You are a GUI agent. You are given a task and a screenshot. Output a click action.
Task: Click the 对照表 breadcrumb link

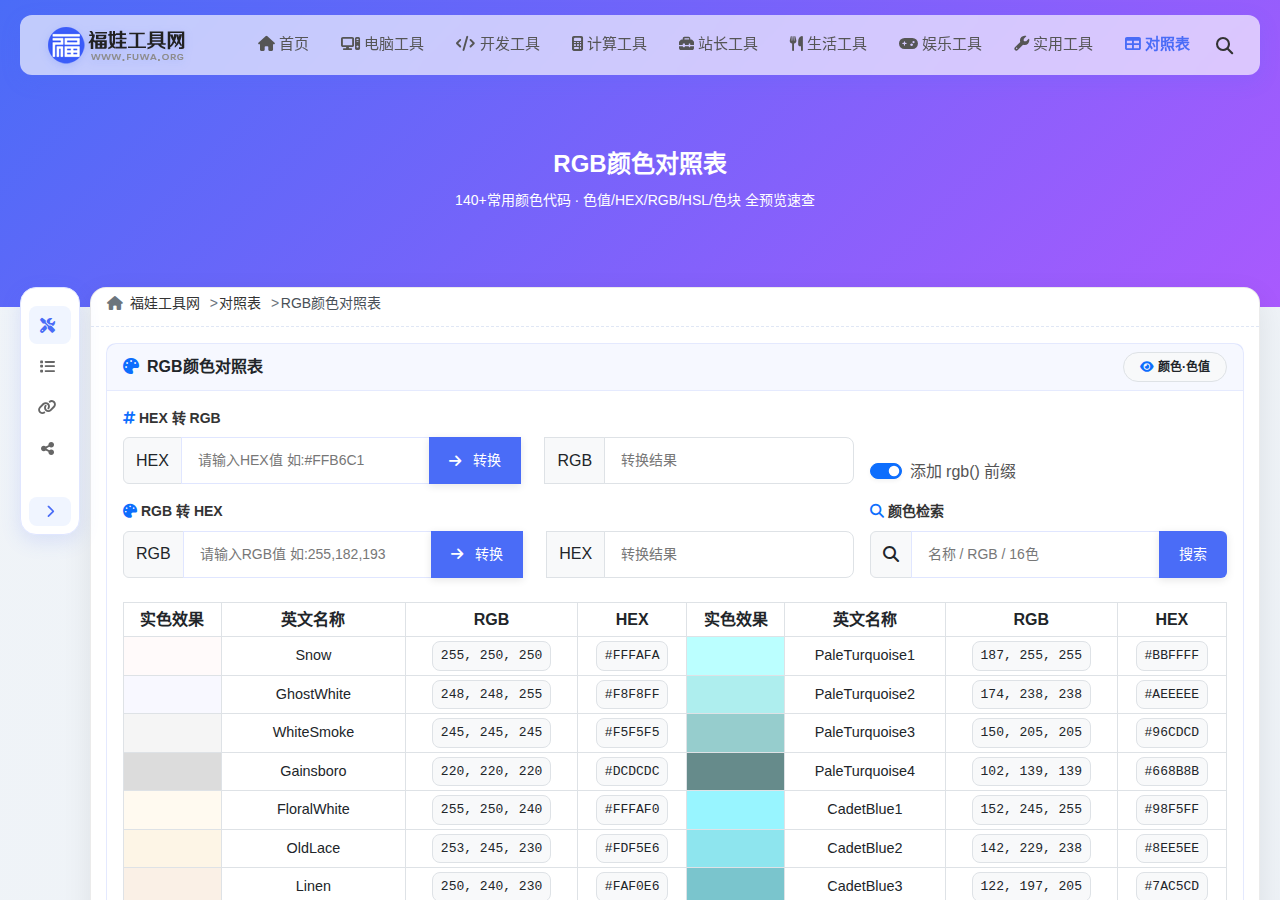pyautogui.click(x=240, y=303)
